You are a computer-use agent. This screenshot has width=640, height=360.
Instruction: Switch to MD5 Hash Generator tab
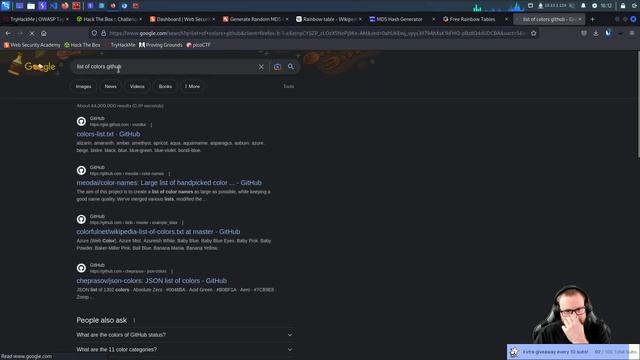pyautogui.click(x=402, y=19)
